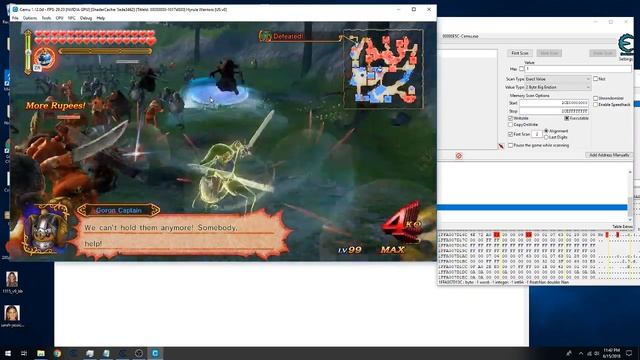Open the Options menu in Cemu
The height and width of the screenshot is (360, 640).
[29, 18]
